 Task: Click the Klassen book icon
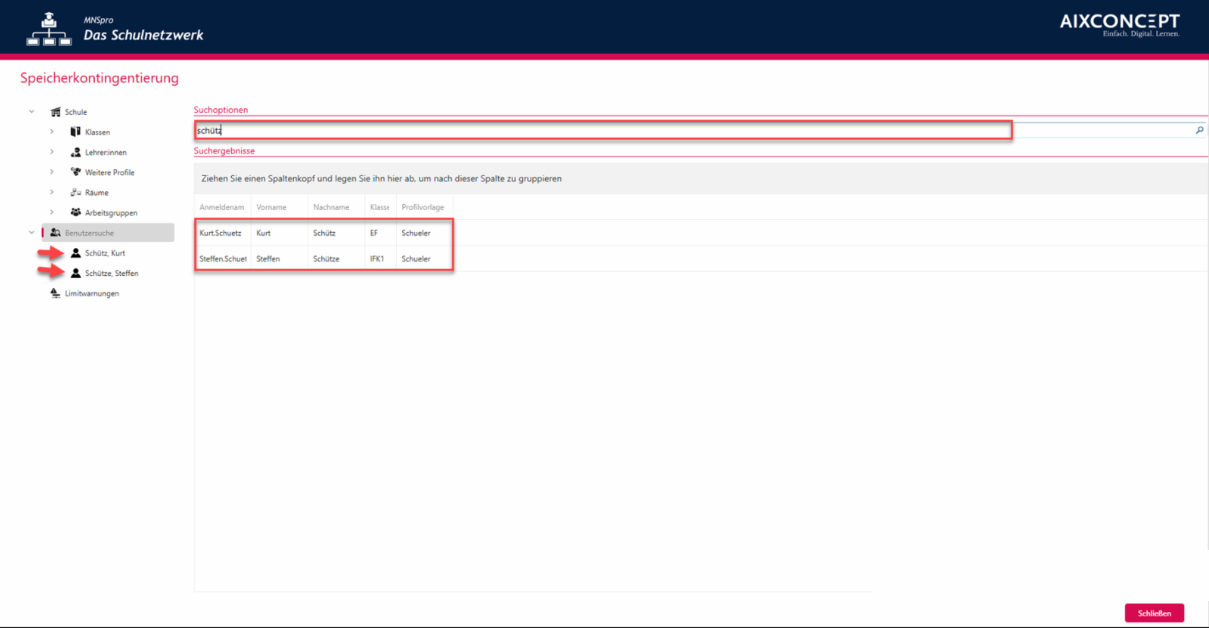coord(75,132)
